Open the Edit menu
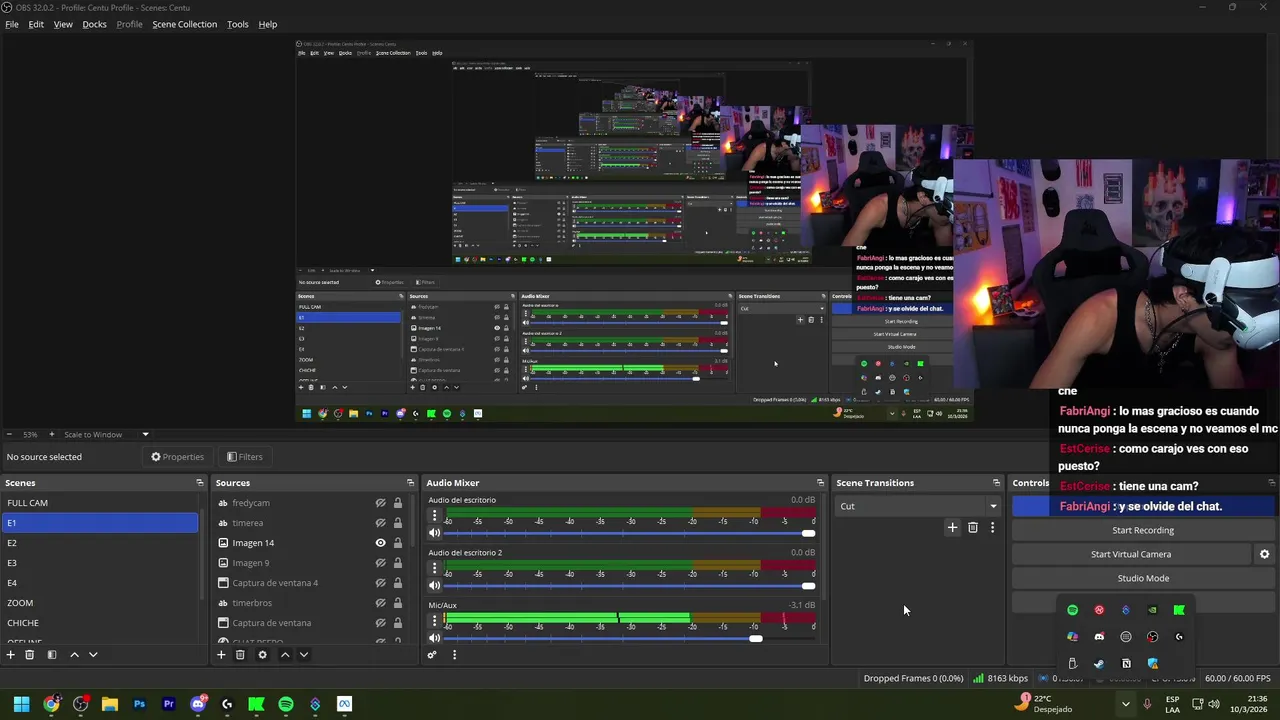This screenshot has height=720, width=1280. (36, 24)
